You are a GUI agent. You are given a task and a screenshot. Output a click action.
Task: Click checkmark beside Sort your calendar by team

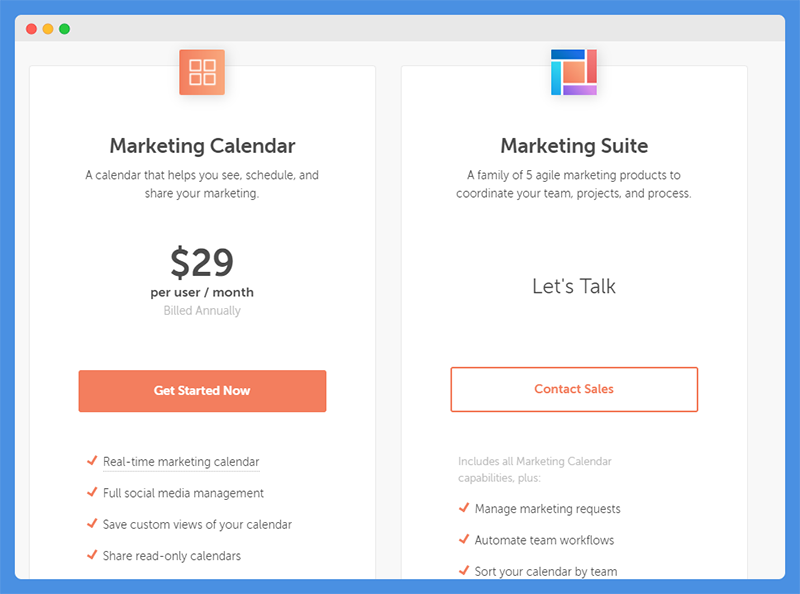pyautogui.click(x=464, y=571)
